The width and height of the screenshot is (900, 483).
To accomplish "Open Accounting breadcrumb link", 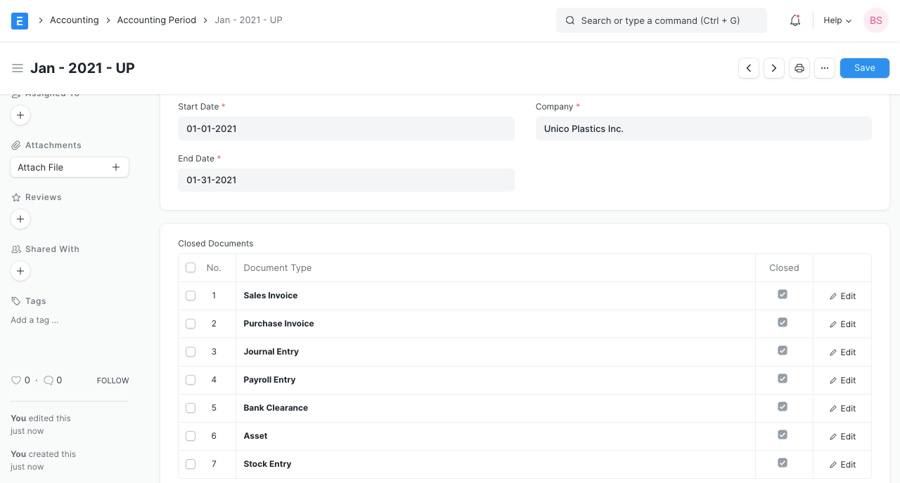I will tap(74, 20).
